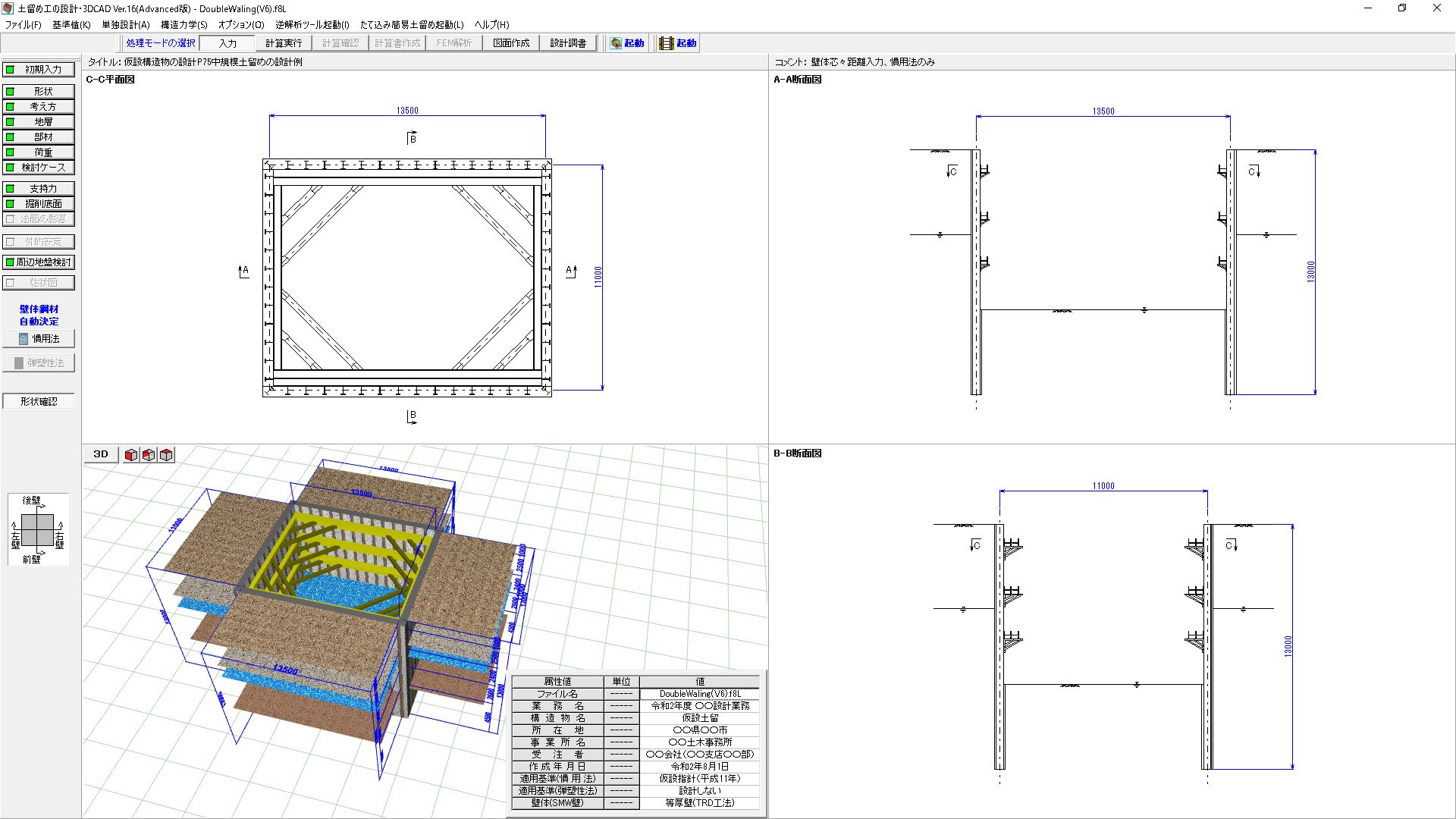Open the ファイル(F) menu

tap(24, 25)
